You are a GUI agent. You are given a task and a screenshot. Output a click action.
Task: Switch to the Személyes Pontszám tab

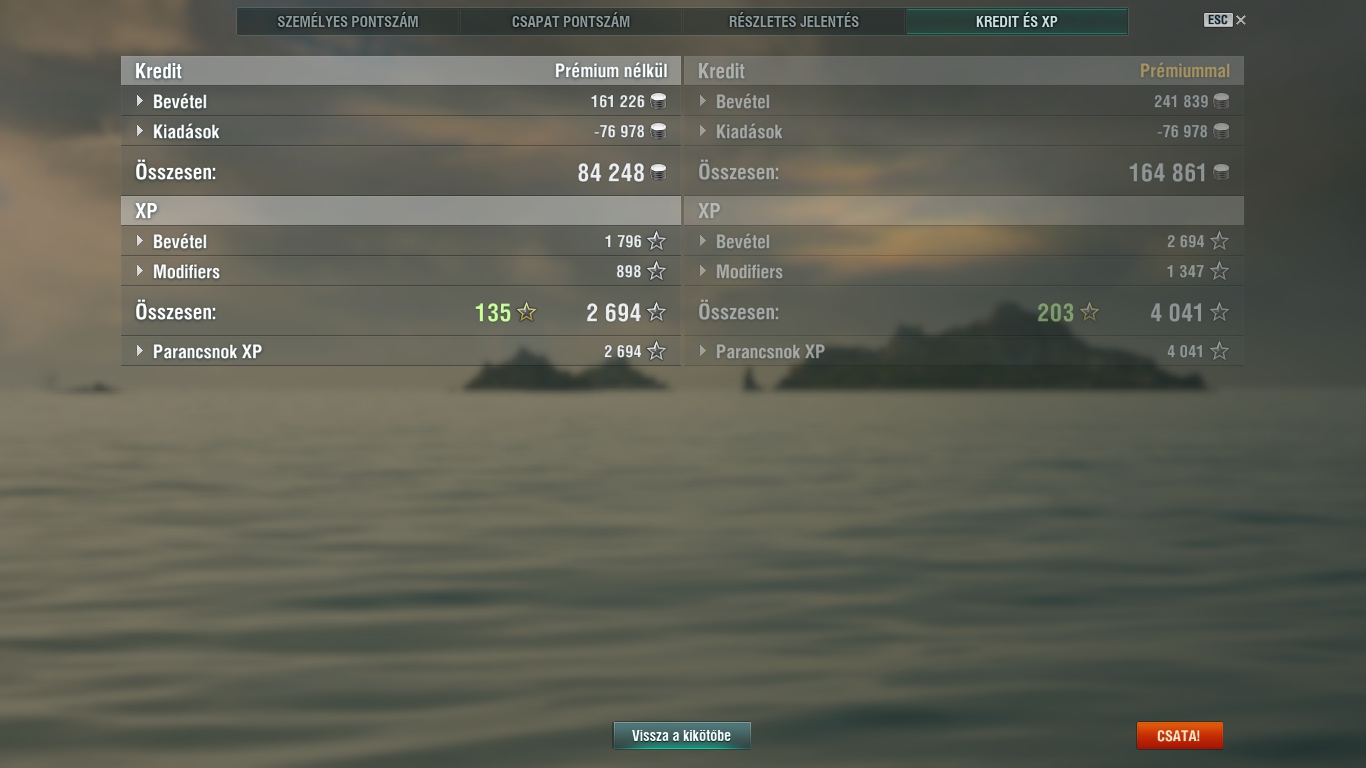click(348, 21)
